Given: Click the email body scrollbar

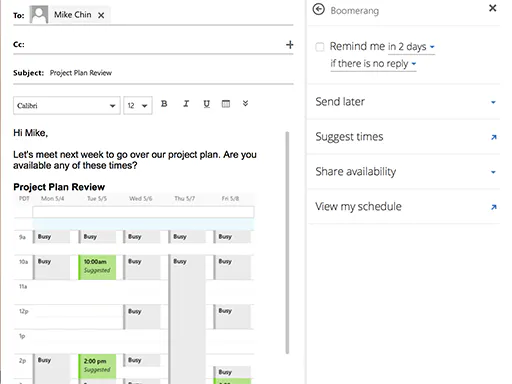Looking at the screenshot, I should pos(287,243).
